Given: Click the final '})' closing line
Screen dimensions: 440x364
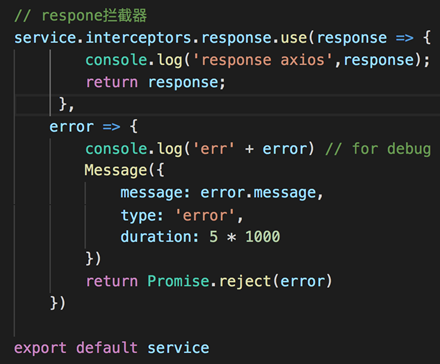Looking at the screenshot, I should (57, 303).
